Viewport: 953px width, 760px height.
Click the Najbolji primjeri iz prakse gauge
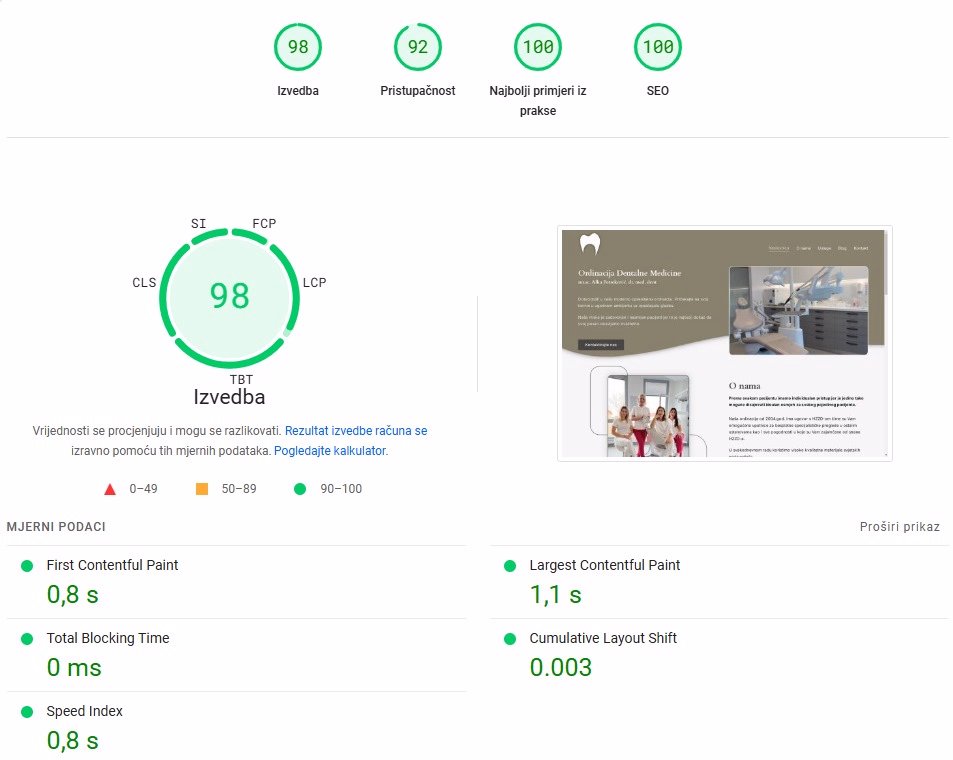pos(538,47)
